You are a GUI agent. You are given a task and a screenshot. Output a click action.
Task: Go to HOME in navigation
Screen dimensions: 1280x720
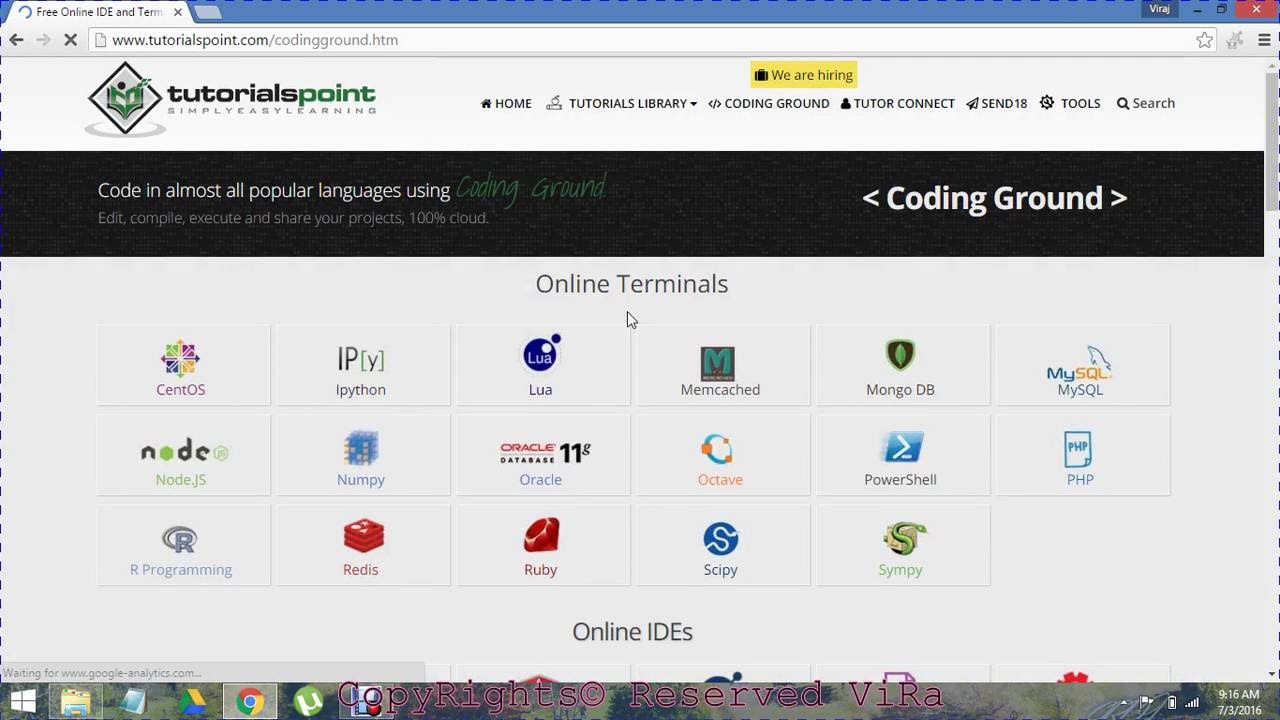[x=506, y=103]
